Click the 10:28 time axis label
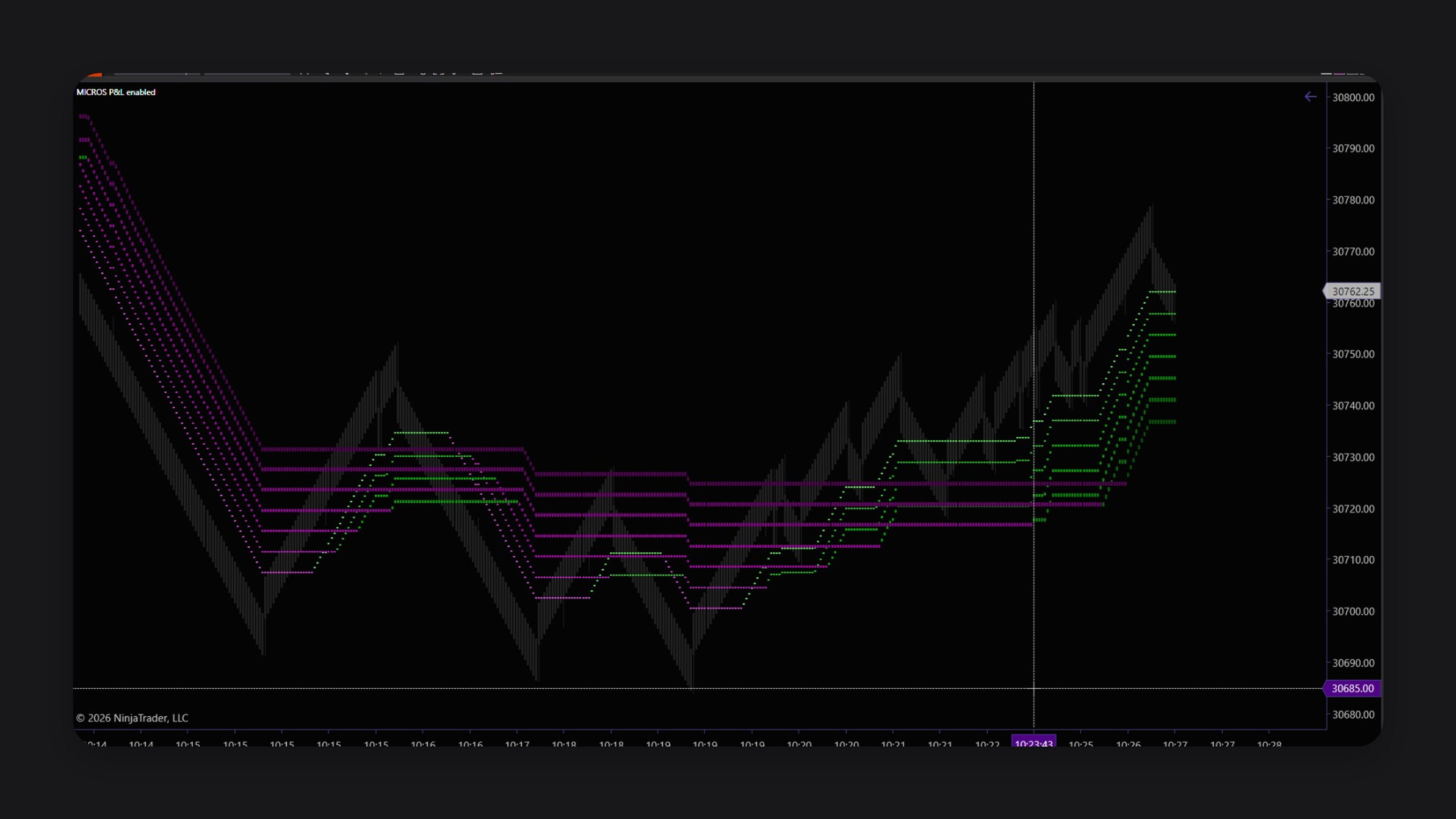The height and width of the screenshot is (819, 1456). [1269, 743]
